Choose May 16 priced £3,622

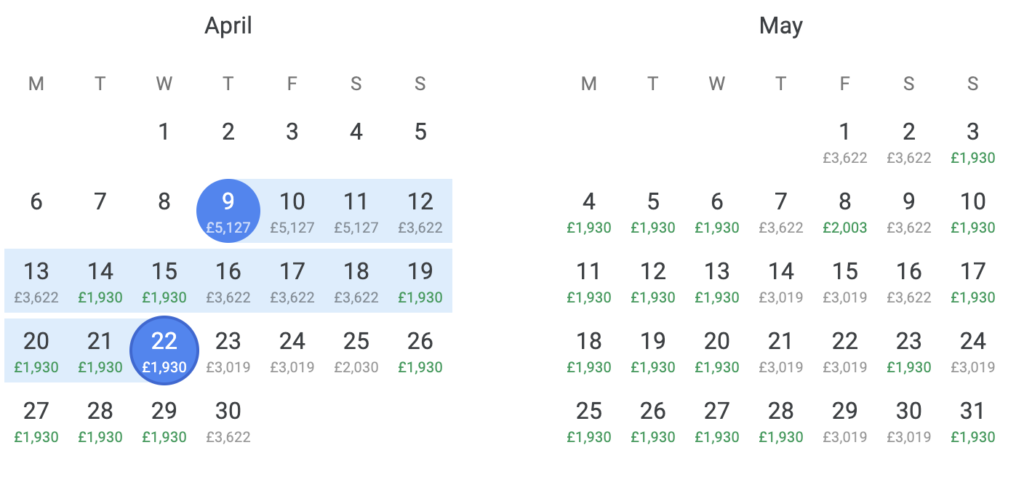(x=909, y=281)
